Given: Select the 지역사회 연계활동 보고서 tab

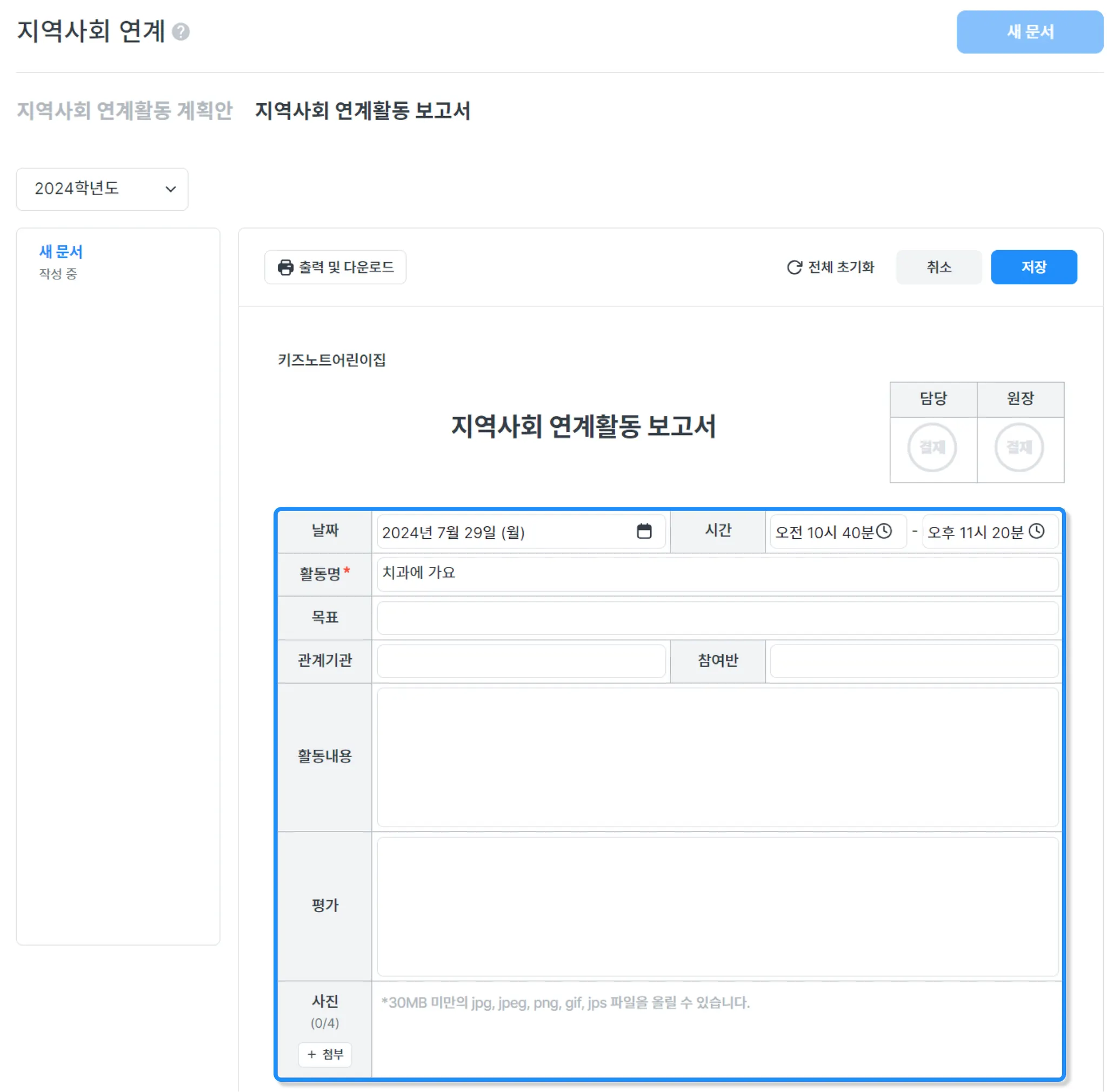Looking at the screenshot, I should (x=362, y=111).
